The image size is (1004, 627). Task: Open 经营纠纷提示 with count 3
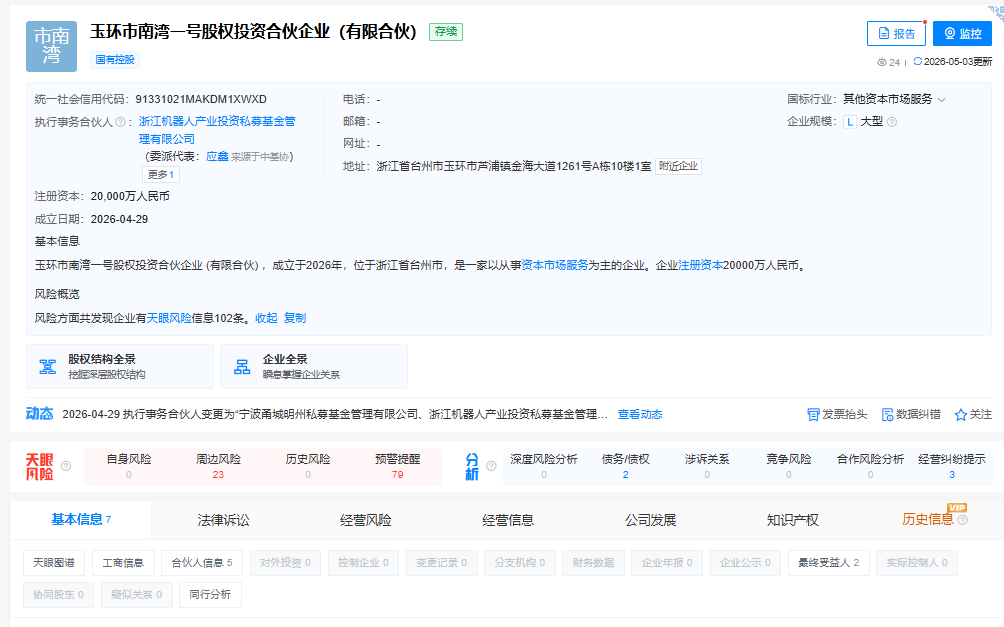(952, 466)
